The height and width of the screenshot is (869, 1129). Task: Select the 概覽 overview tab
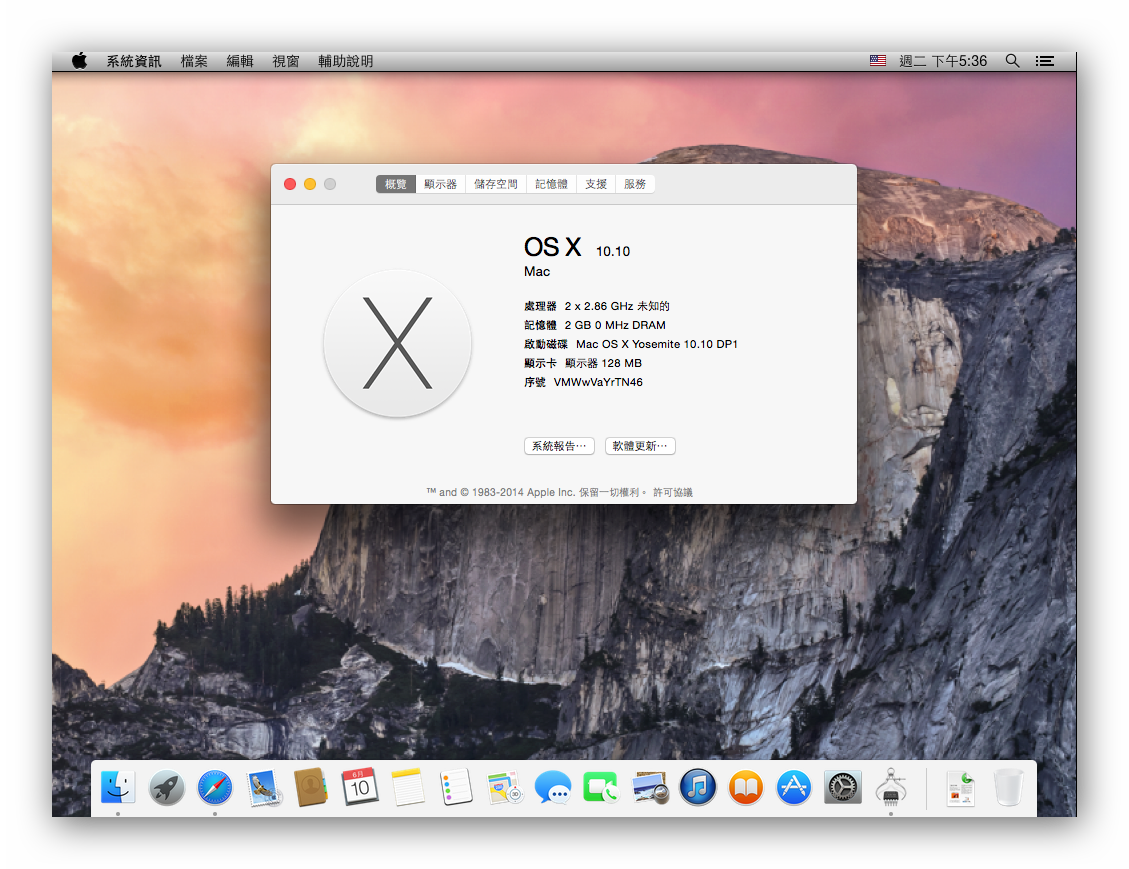tap(395, 184)
